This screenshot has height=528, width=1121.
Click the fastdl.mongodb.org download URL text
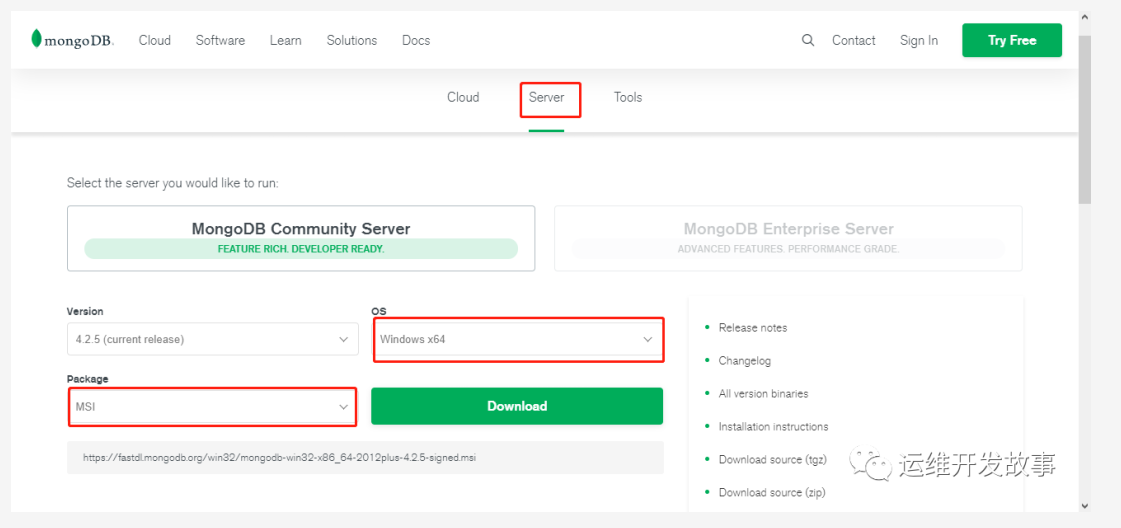280,457
